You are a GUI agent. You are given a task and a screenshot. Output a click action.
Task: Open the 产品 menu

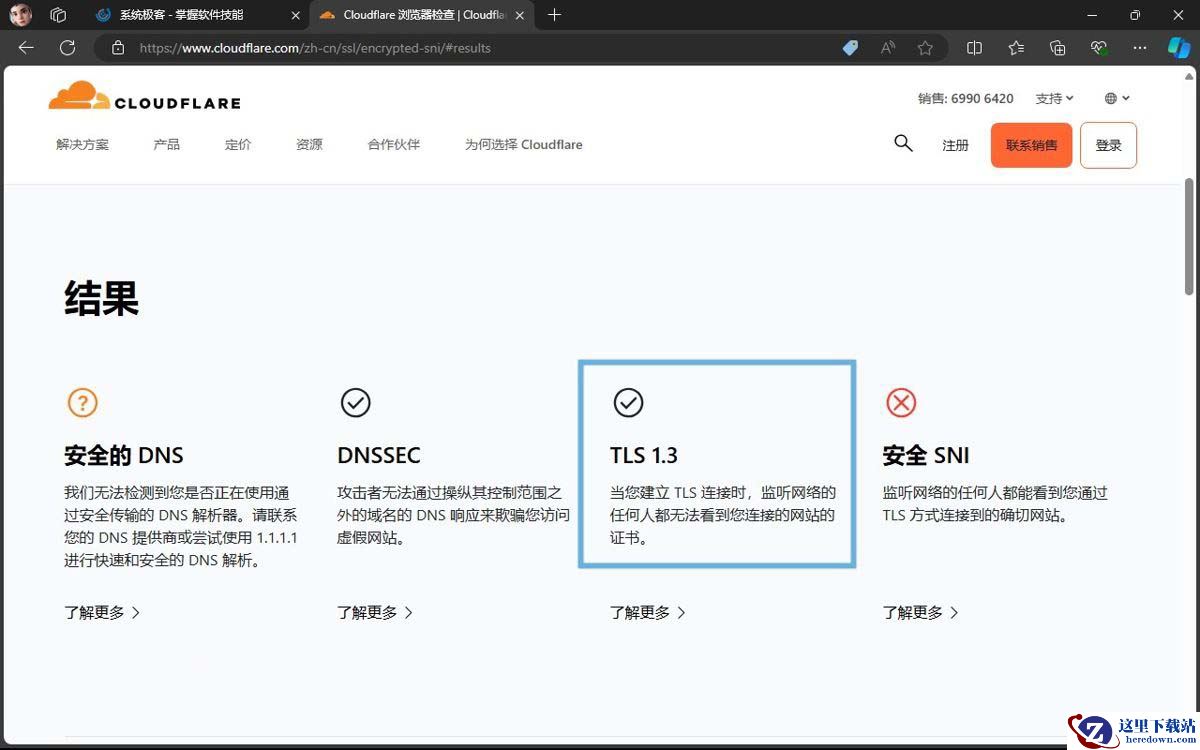point(166,144)
